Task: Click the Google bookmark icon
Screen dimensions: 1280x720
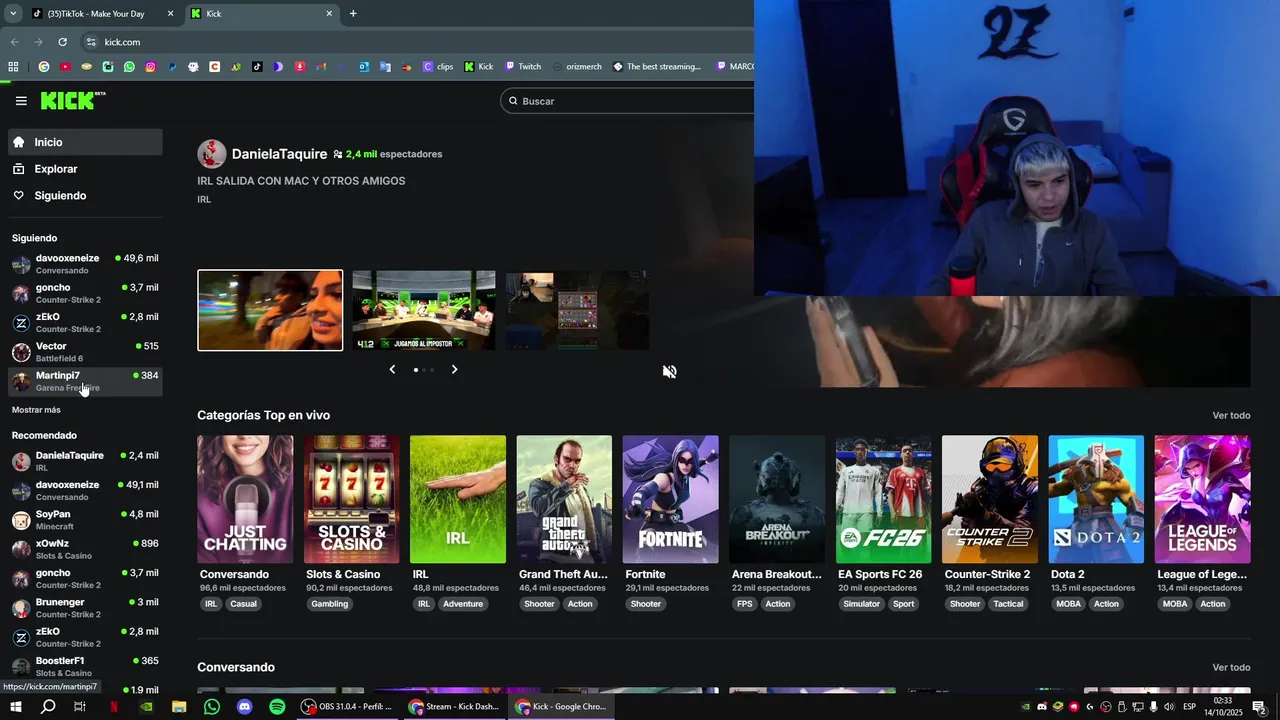Action: coord(43,67)
